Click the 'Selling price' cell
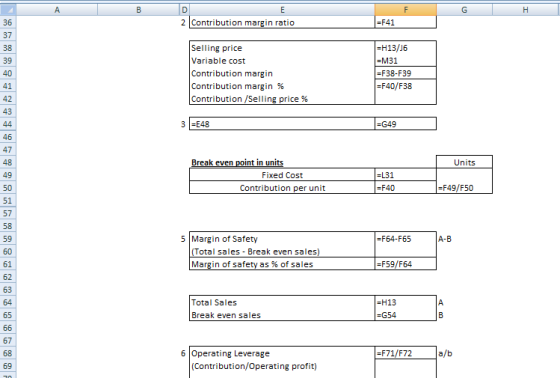 [282, 48]
